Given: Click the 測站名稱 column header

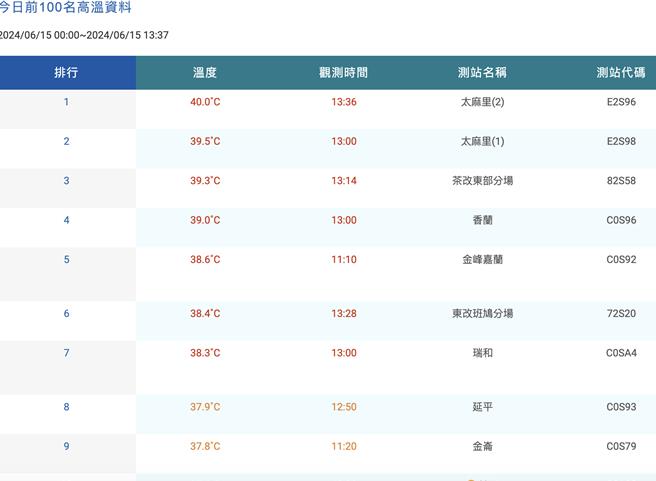Looking at the screenshot, I should click(x=482, y=72).
